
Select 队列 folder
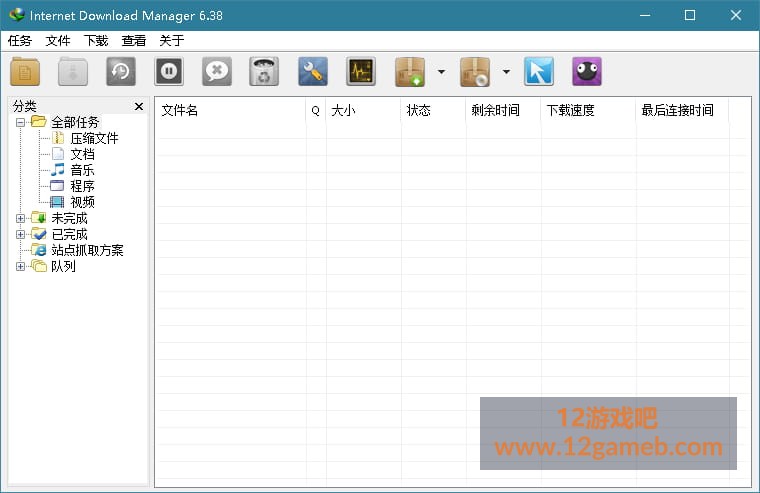pos(63,266)
